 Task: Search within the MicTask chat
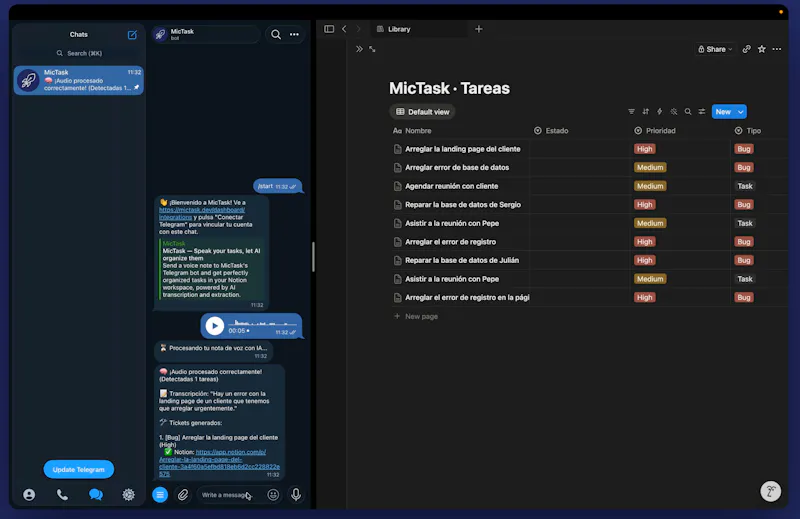click(x=276, y=34)
